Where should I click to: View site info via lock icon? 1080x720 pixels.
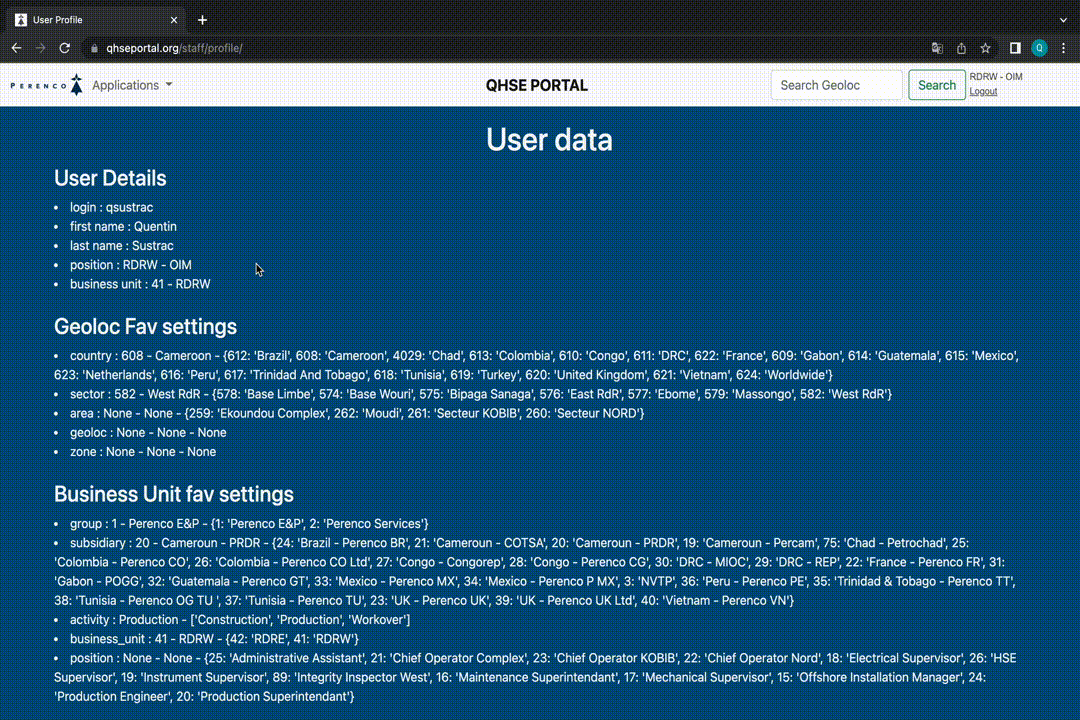point(94,48)
